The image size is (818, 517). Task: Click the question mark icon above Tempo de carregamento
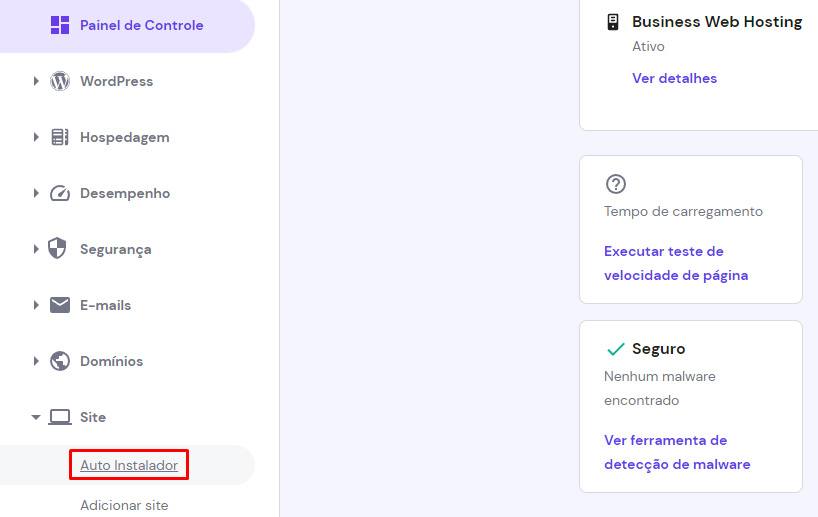point(616,184)
